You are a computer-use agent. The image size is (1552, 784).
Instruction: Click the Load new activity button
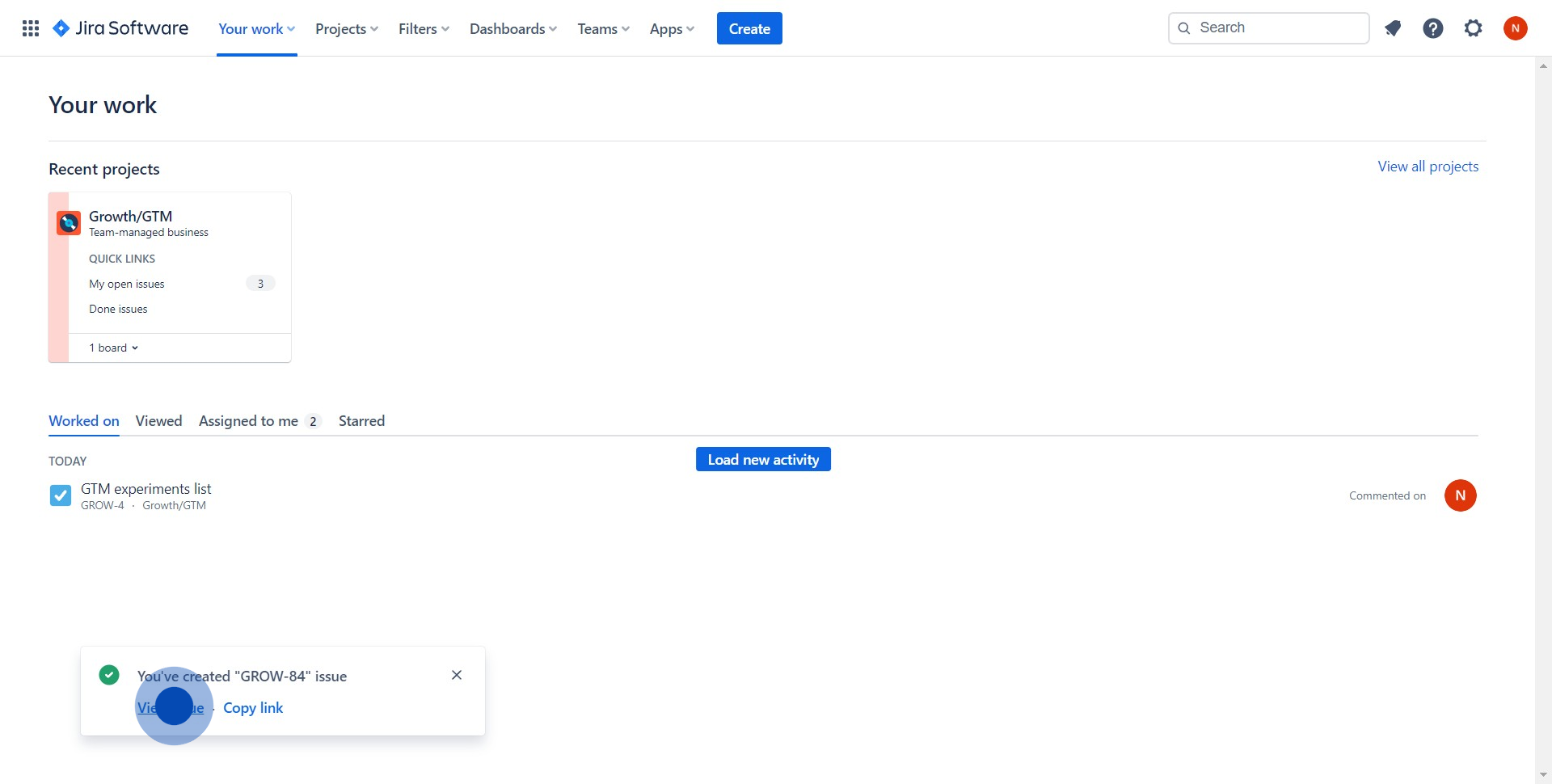(763, 460)
